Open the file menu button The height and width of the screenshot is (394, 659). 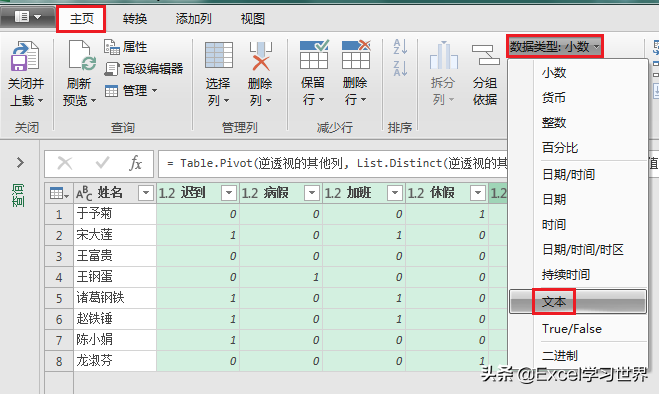pyautogui.click(x=28, y=18)
